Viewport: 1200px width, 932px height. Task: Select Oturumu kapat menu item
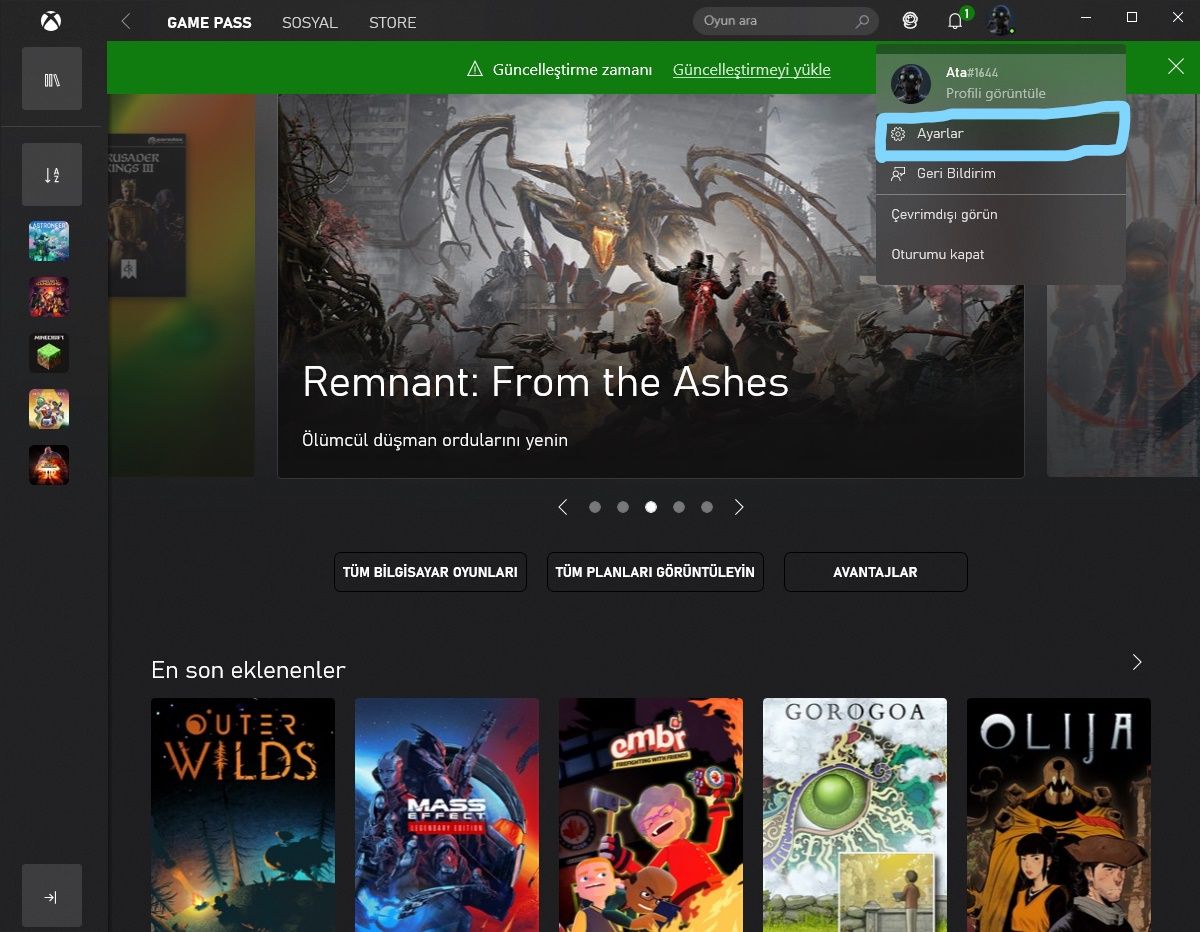[x=1001, y=254]
